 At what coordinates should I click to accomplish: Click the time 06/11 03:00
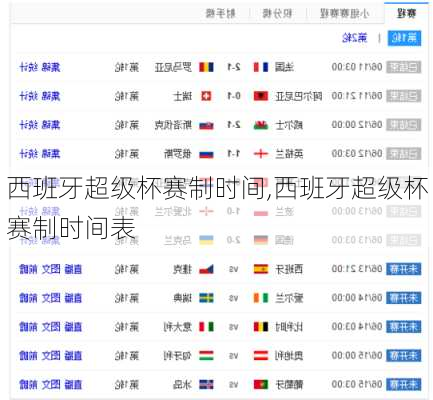coord(357,67)
